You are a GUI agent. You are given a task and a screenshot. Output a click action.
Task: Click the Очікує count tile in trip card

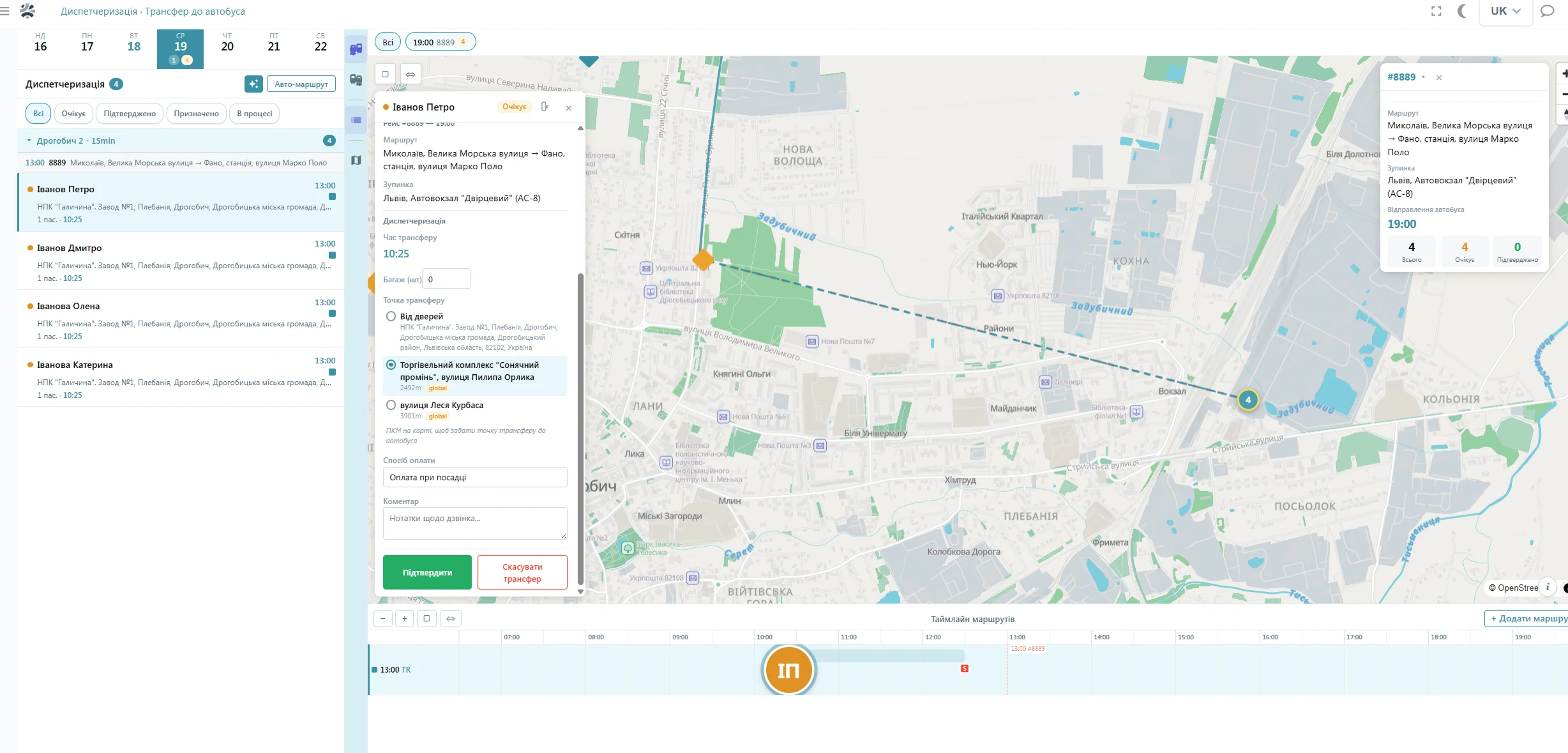point(1465,251)
